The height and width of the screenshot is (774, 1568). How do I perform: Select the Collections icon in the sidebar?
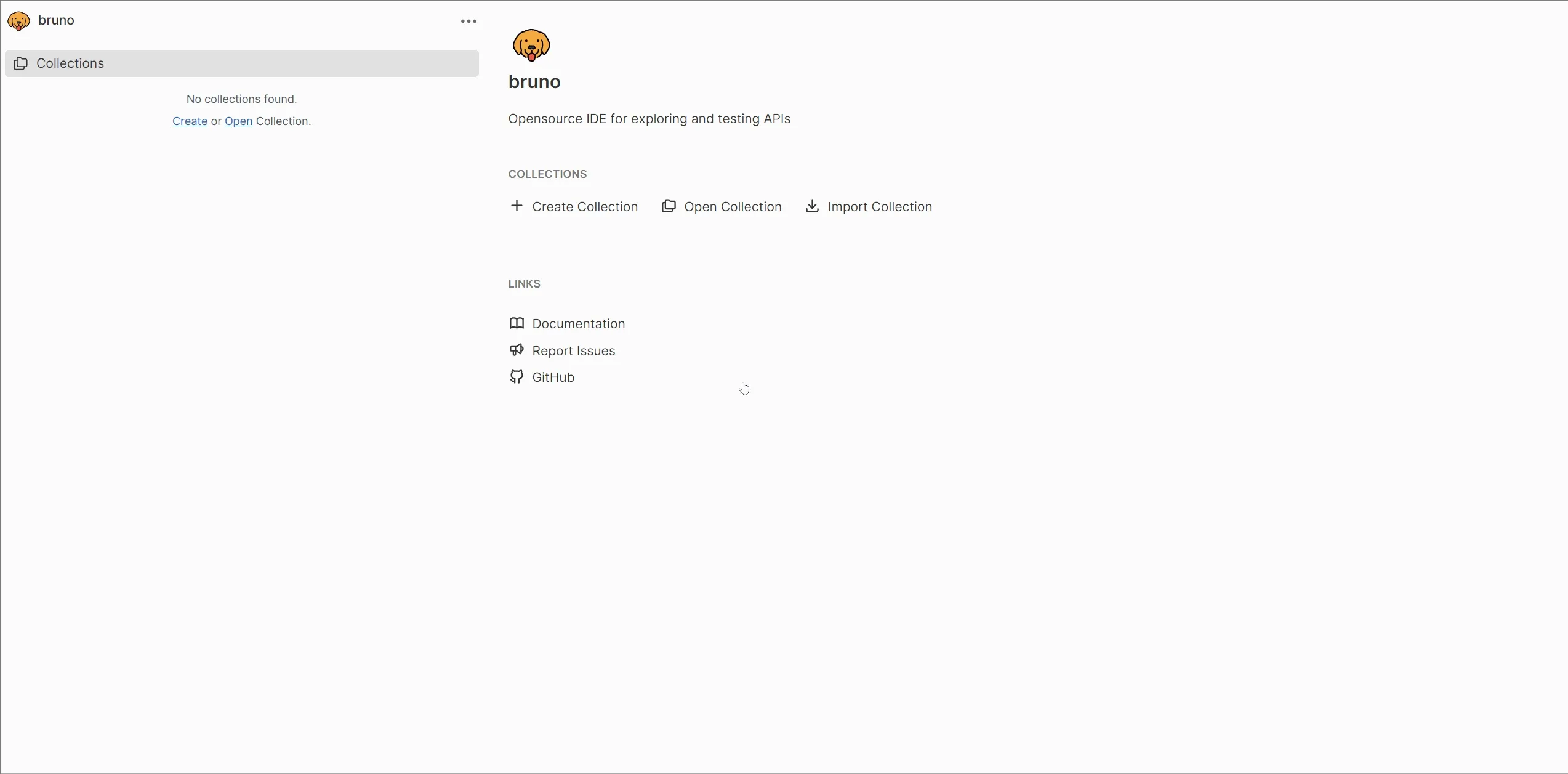[21, 63]
